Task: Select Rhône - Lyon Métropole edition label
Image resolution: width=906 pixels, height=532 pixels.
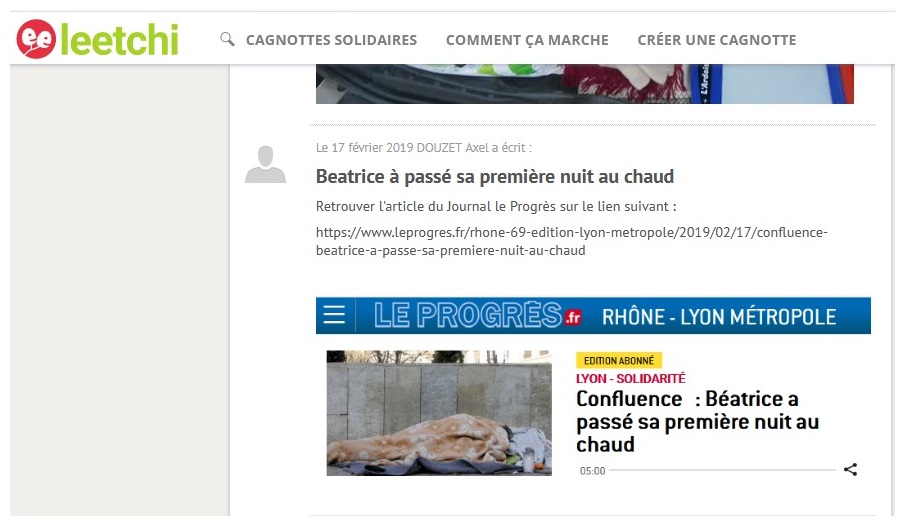Action: click(718, 317)
